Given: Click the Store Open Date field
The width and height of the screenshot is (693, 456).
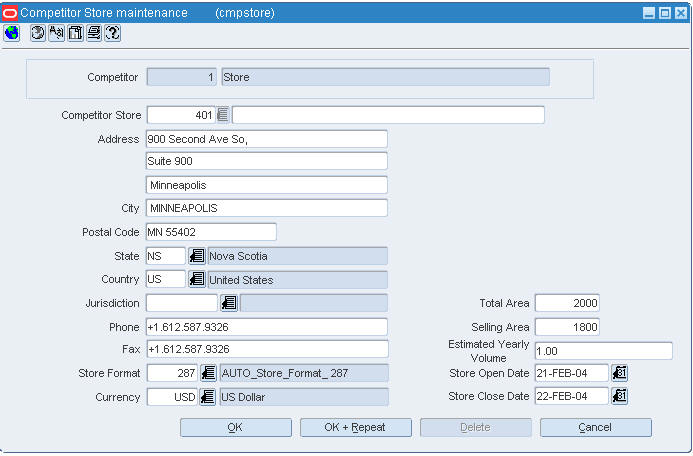Looking at the screenshot, I should [x=571, y=373].
